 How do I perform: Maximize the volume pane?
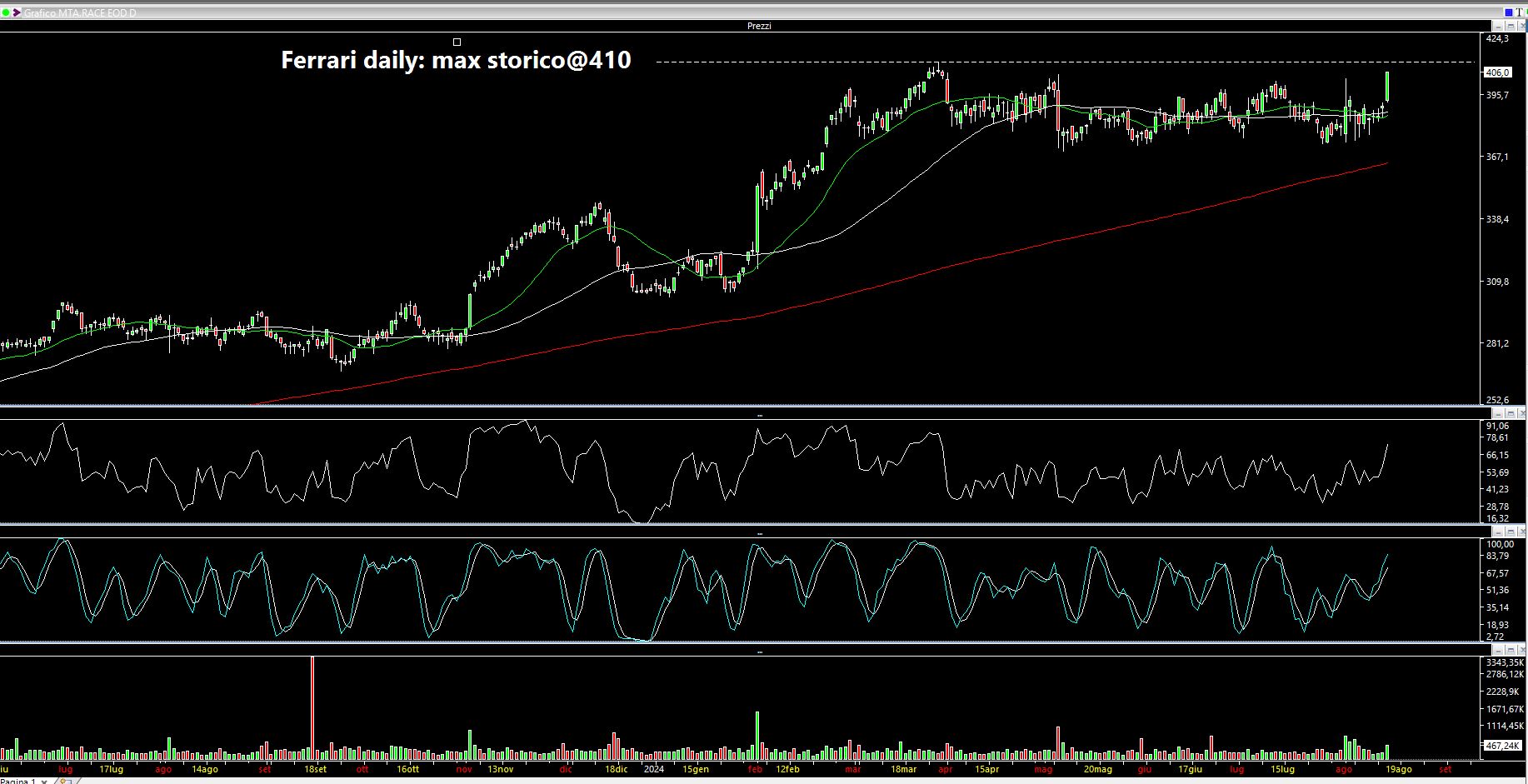[1510, 650]
